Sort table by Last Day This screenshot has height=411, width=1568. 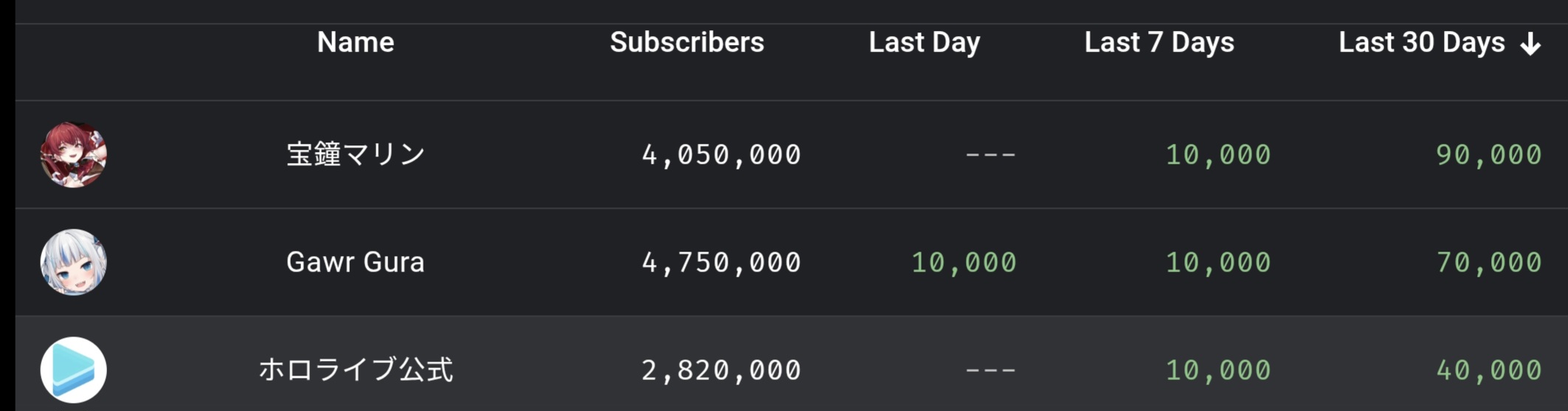click(x=924, y=43)
